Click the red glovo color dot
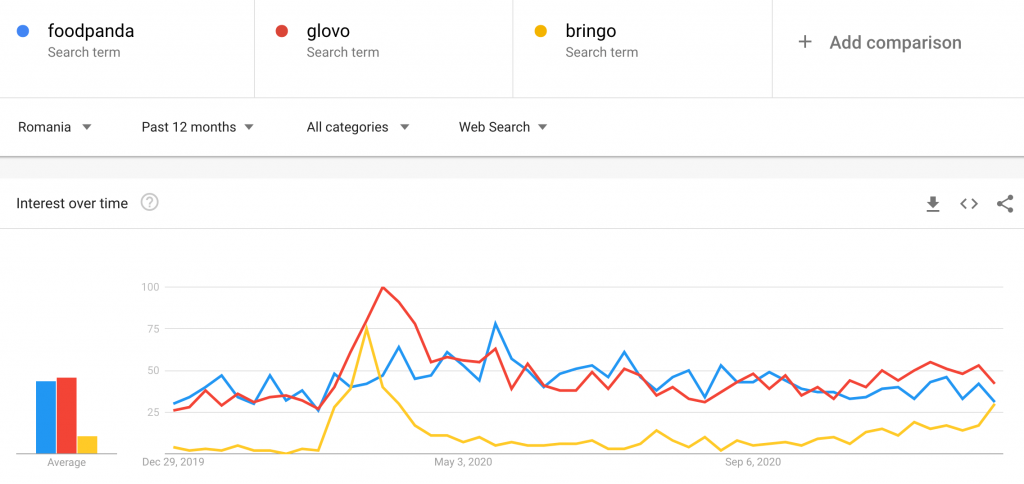This screenshot has height=484, width=1024. click(x=282, y=31)
